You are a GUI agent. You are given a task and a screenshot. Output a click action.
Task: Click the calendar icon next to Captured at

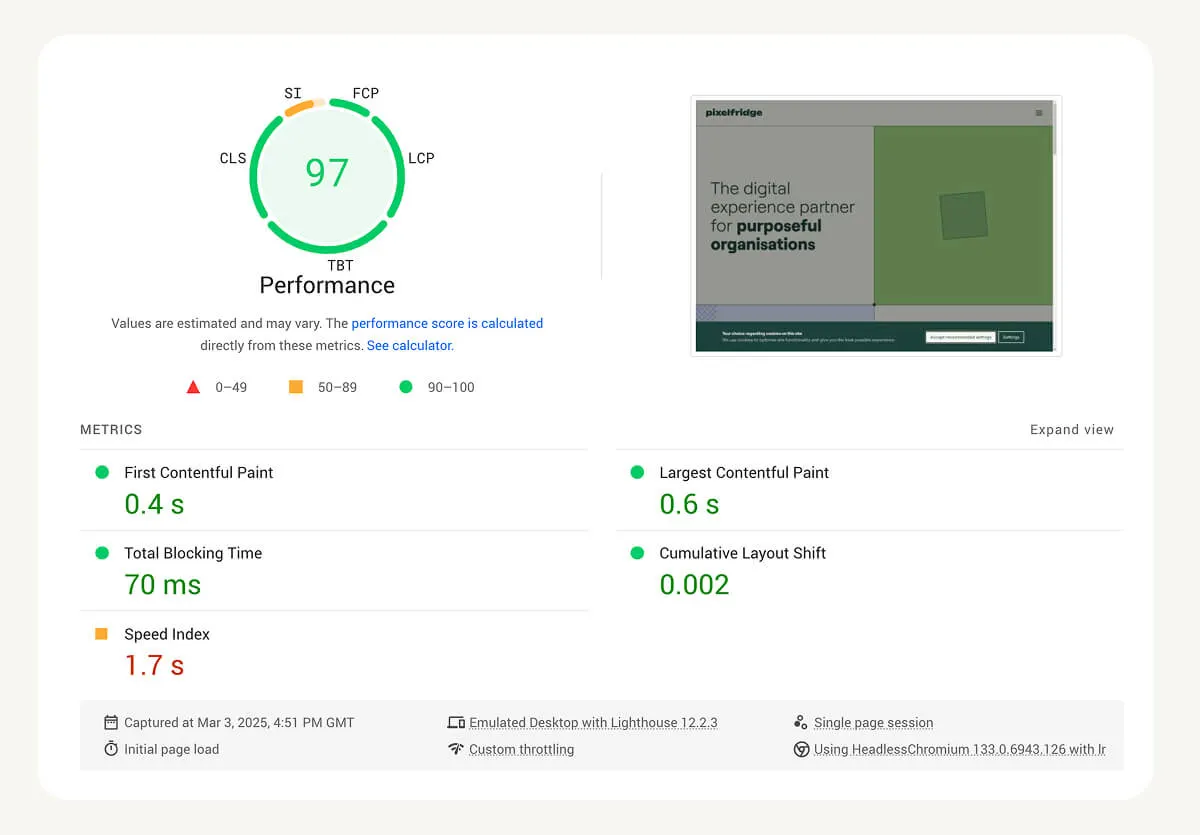(x=111, y=722)
